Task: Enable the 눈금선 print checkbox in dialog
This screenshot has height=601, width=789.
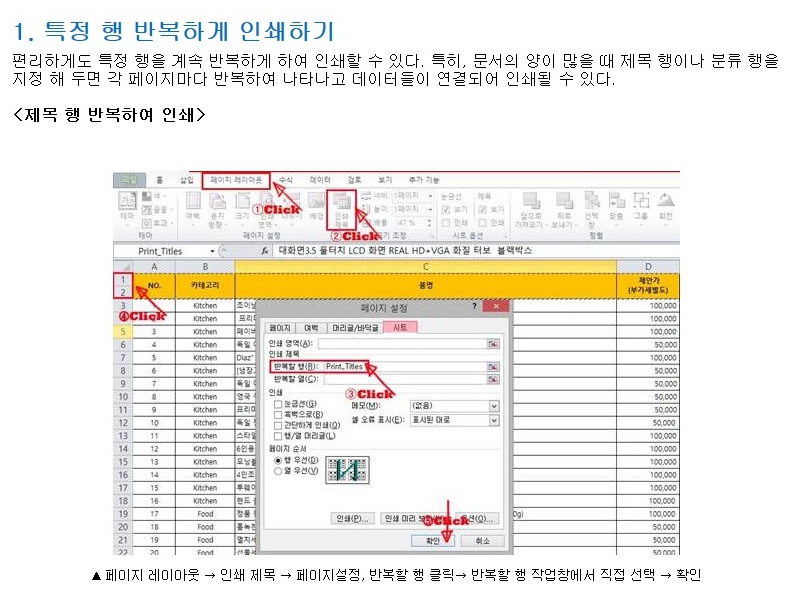Action: tap(278, 404)
